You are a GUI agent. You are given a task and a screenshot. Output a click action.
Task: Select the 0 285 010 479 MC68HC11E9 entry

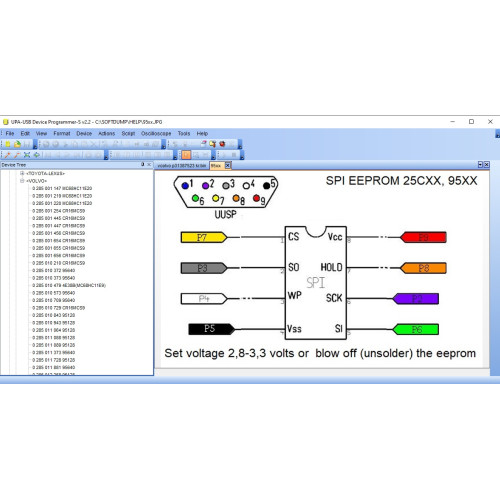[69, 285]
